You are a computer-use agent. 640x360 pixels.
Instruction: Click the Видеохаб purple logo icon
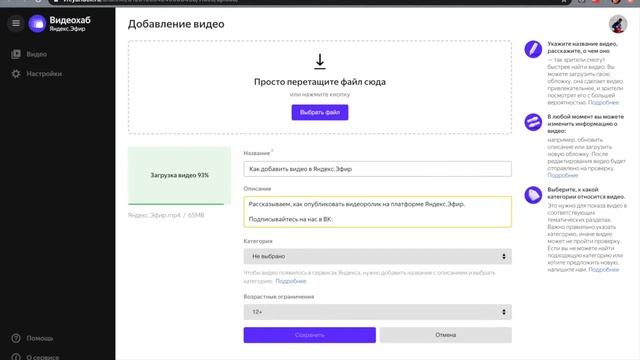click(37, 24)
